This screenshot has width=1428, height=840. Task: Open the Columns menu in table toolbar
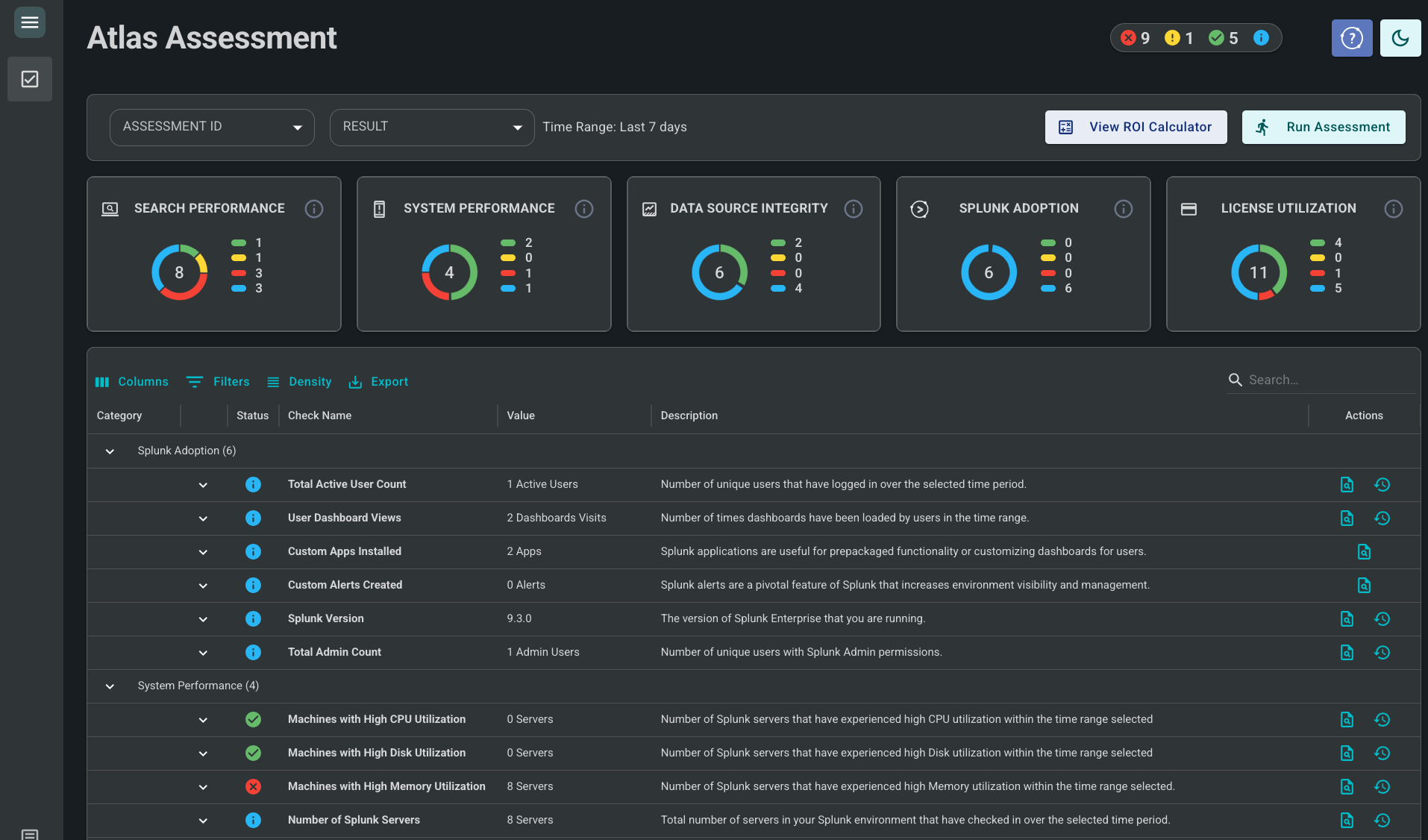[131, 382]
